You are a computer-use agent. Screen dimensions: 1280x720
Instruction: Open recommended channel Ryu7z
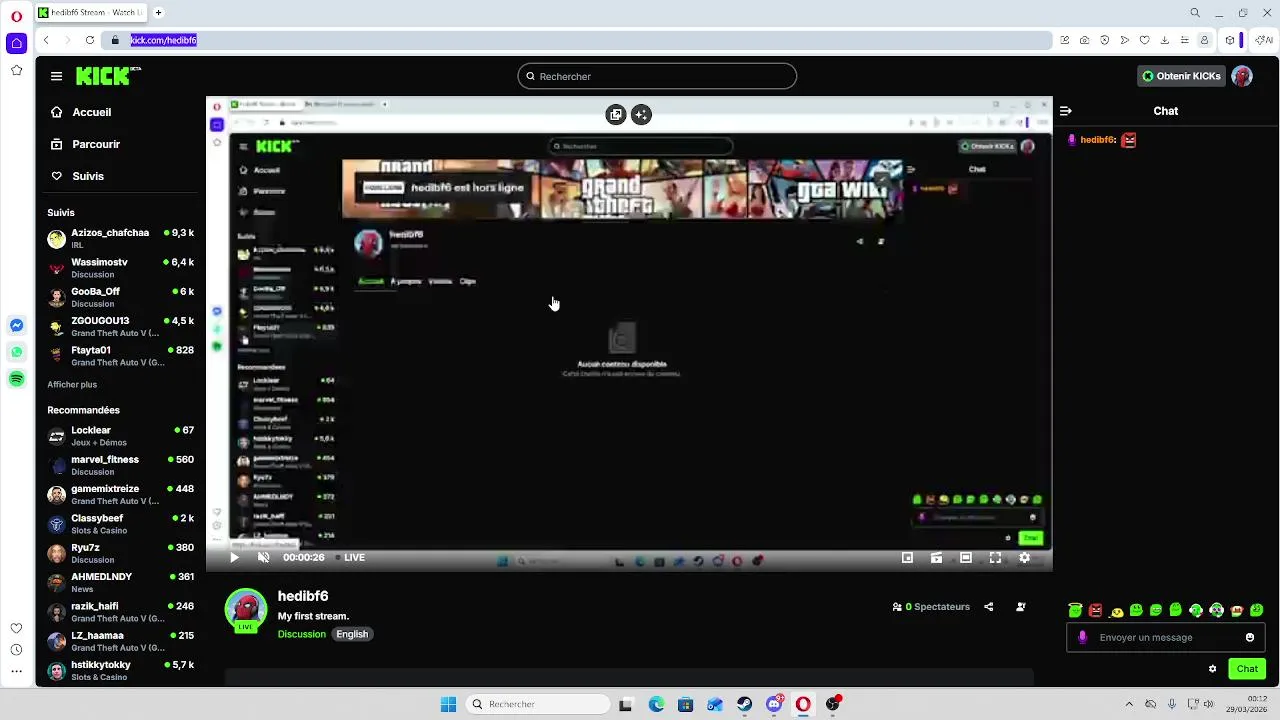(120, 553)
